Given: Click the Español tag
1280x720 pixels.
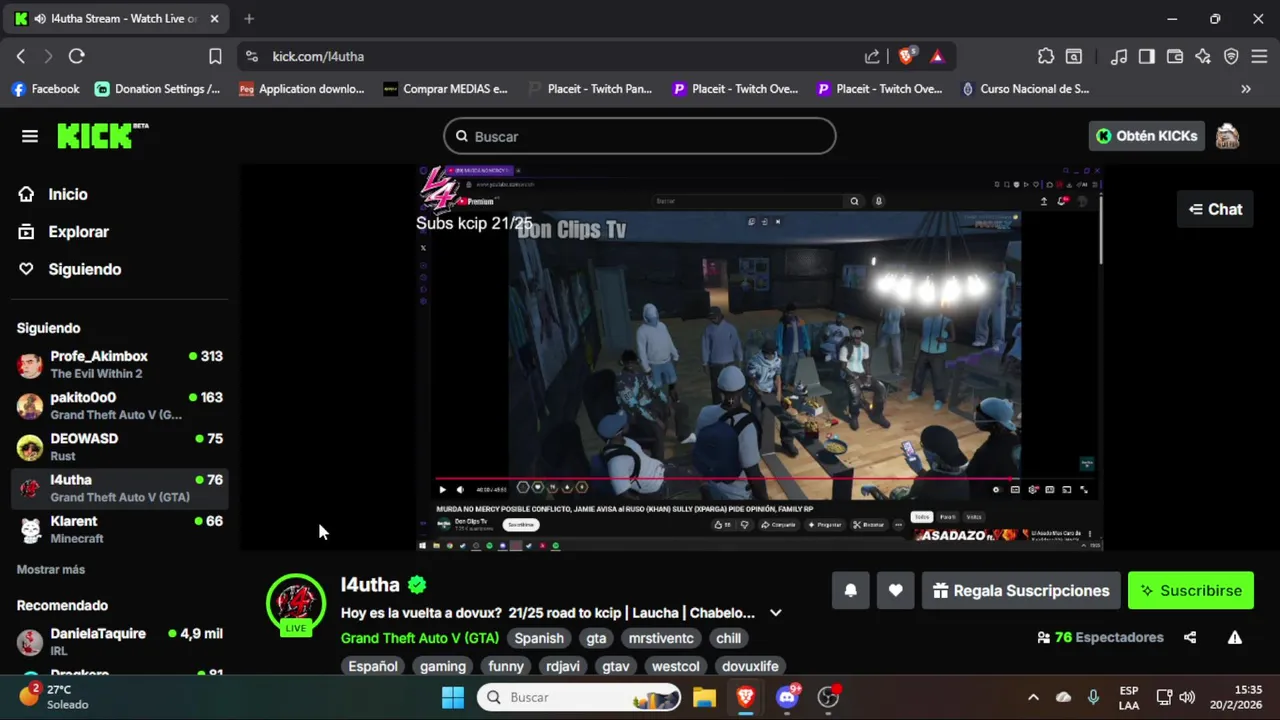Looking at the screenshot, I should point(373,666).
